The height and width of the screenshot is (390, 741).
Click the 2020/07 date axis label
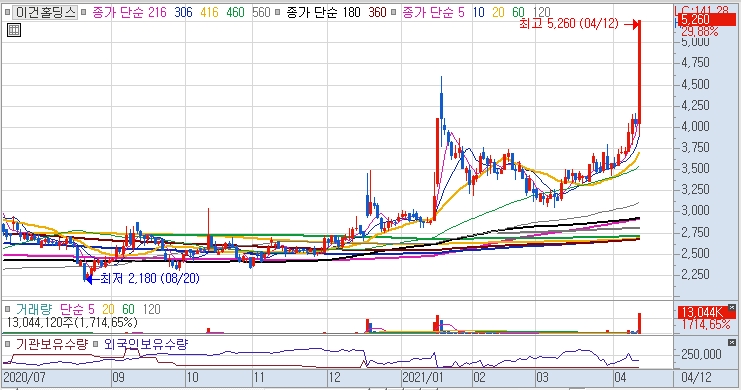point(24,377)
